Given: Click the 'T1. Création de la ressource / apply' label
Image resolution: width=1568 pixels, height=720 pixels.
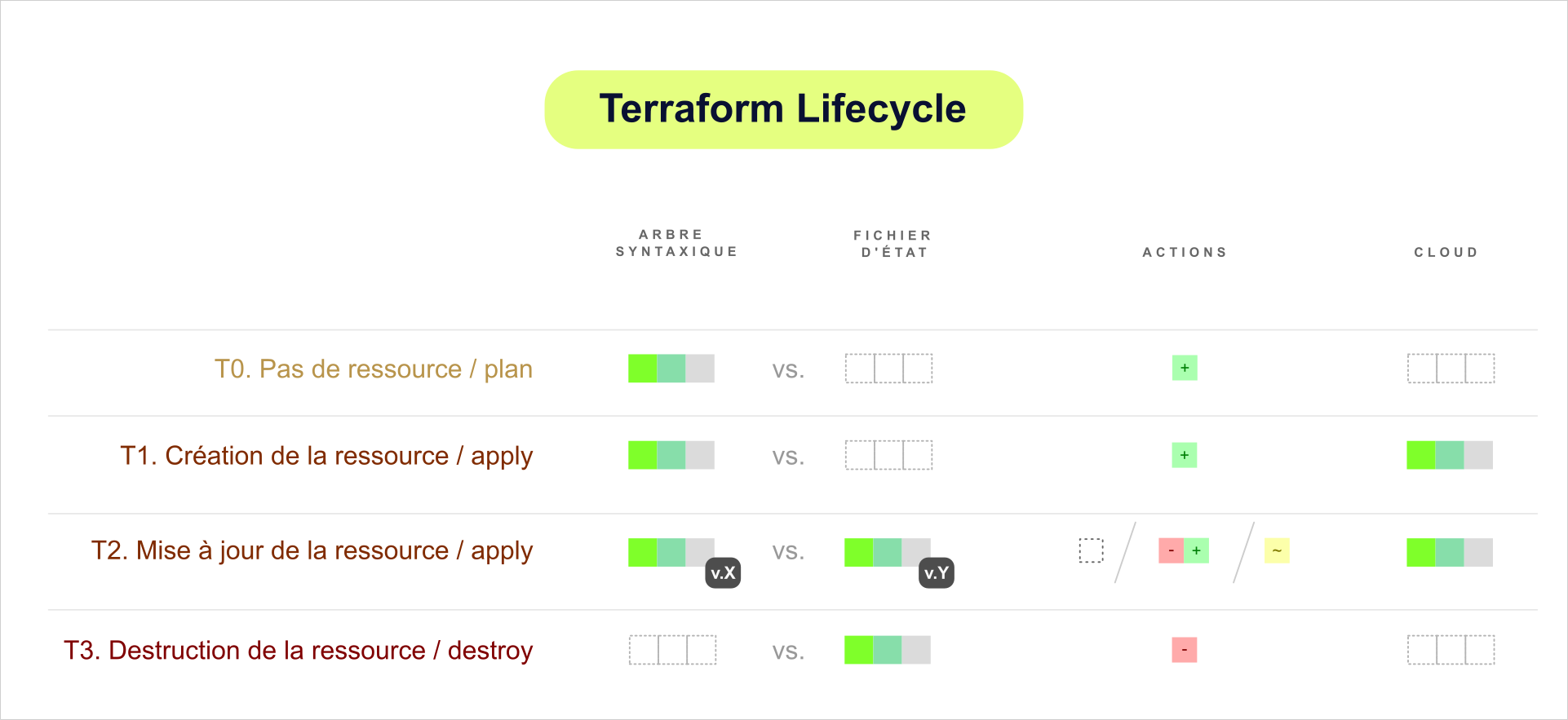Looking at the screenshot, I should (x=326, y=456).
